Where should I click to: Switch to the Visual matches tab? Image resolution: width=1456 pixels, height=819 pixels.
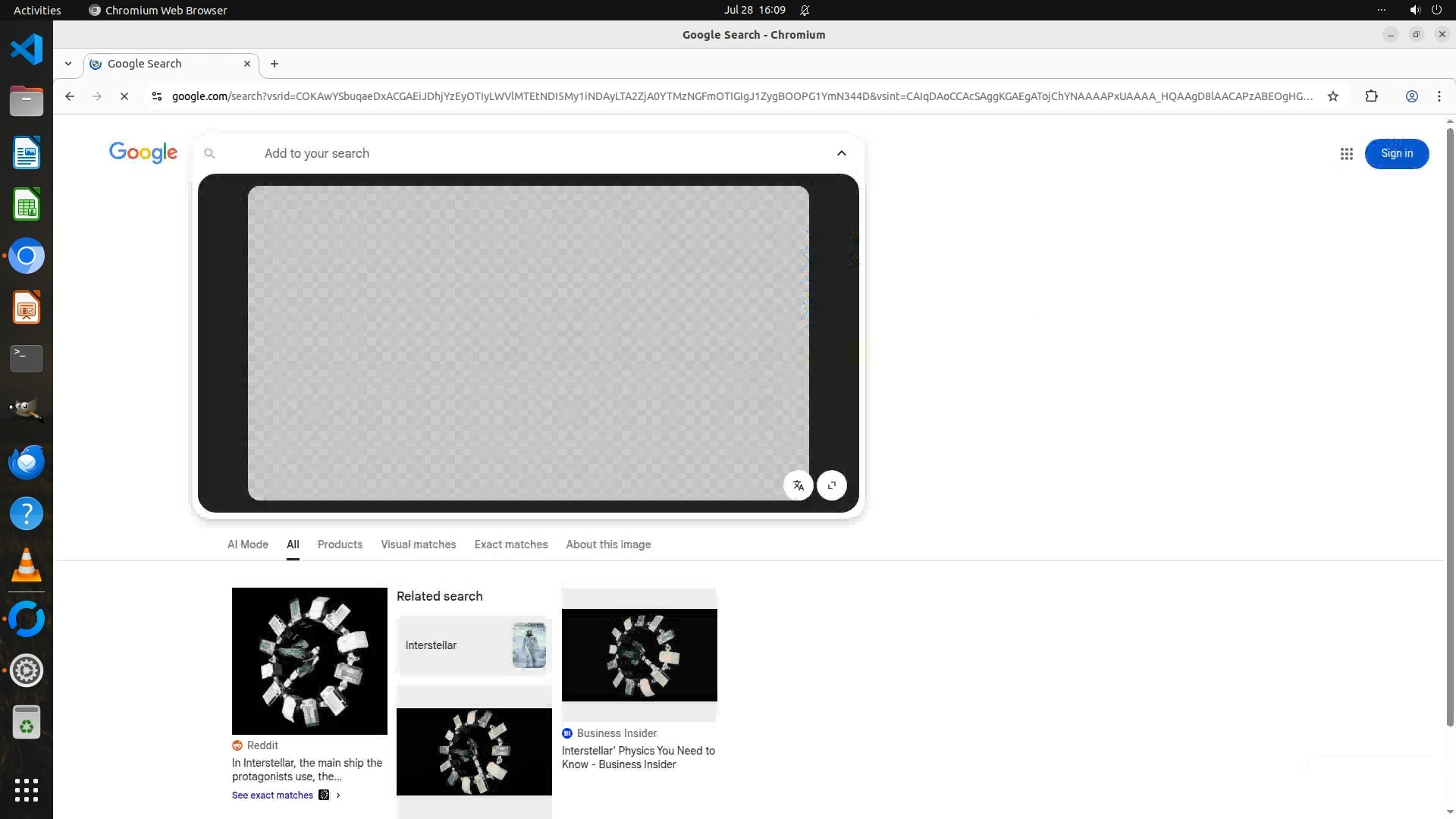tap(418, 544)
